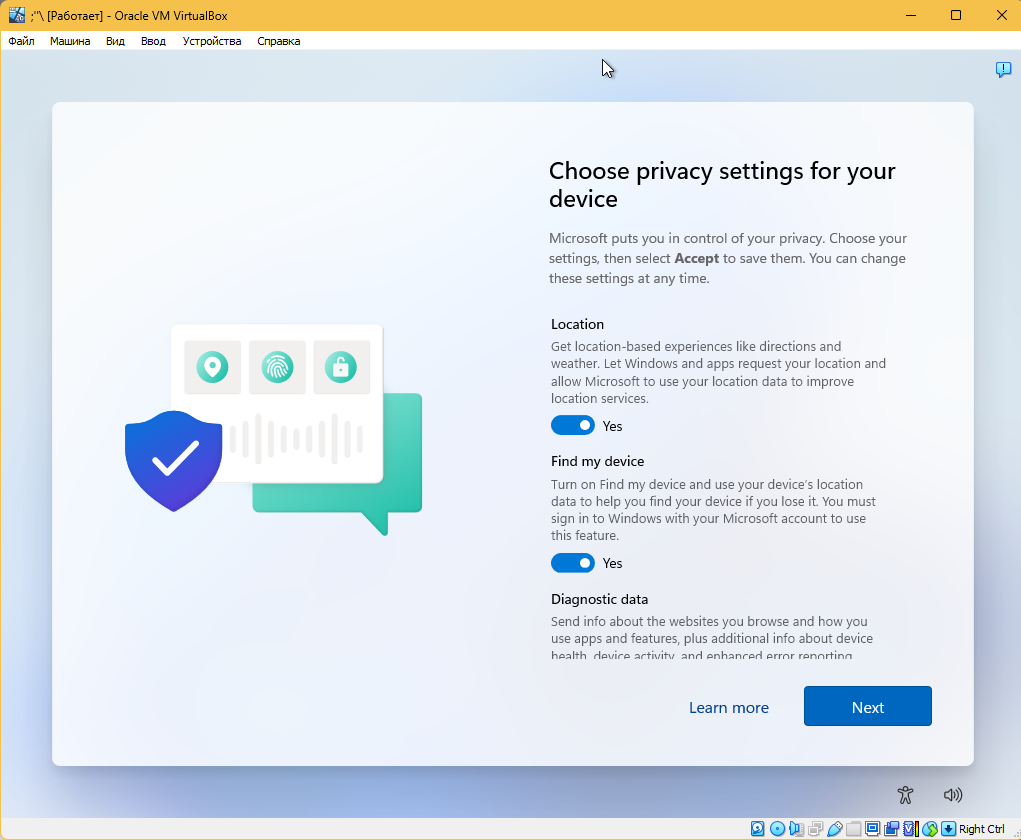Click the CPU virtualization 'V' chip icon
This screenshot has height=840, width=1021.
coord(911,828)
